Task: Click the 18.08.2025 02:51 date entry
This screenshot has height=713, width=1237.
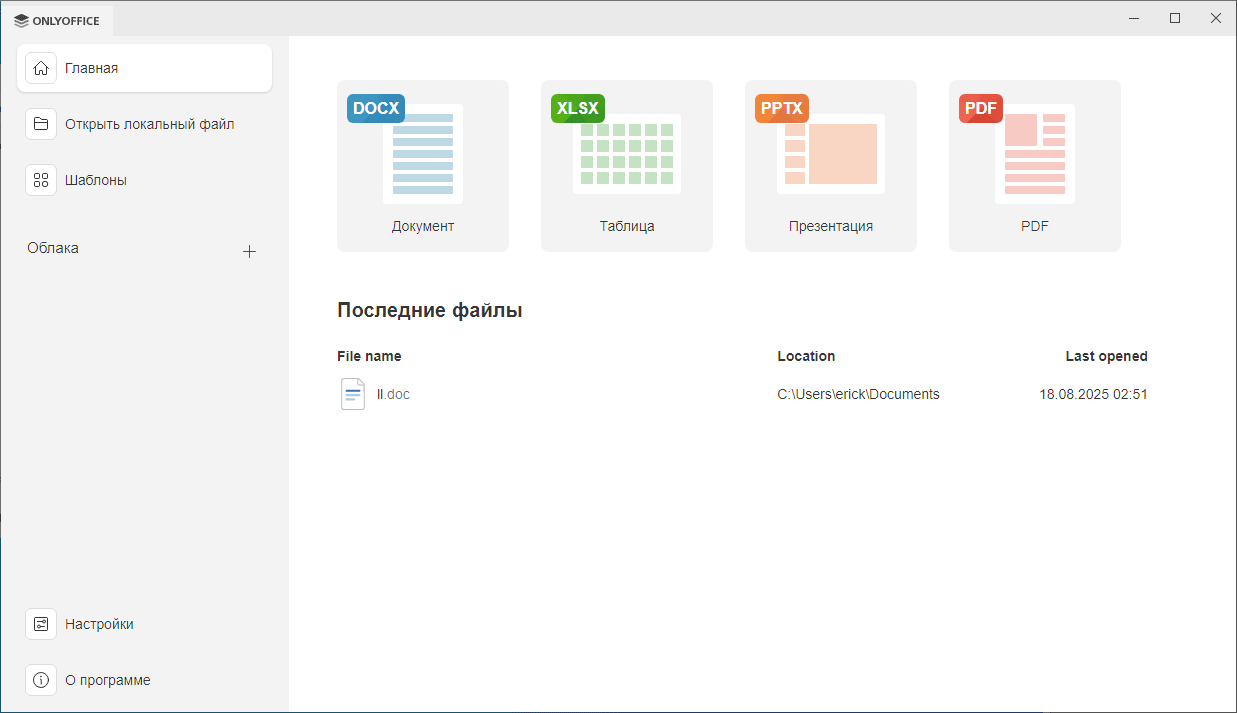Action: coord(1093,394)
